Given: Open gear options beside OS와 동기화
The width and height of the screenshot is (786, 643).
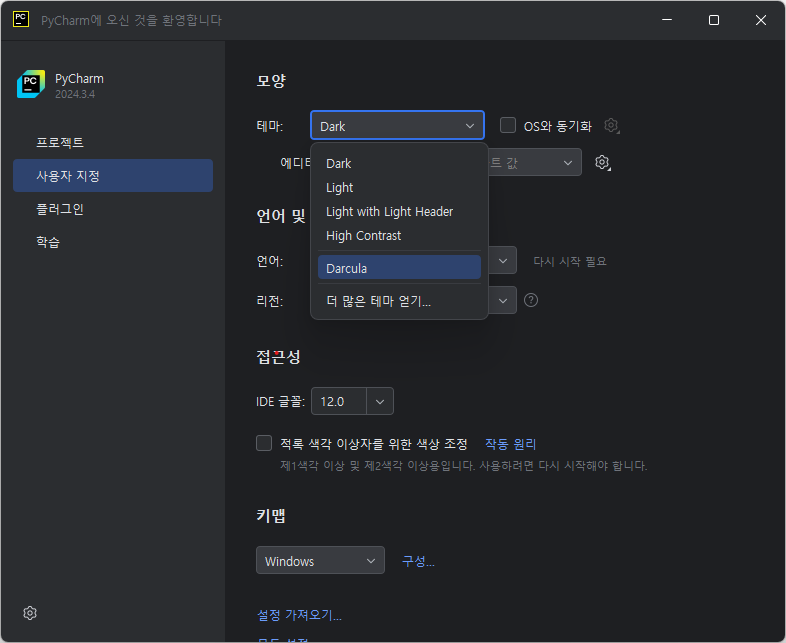Looking at the screenshot, I should click(612, 125).
